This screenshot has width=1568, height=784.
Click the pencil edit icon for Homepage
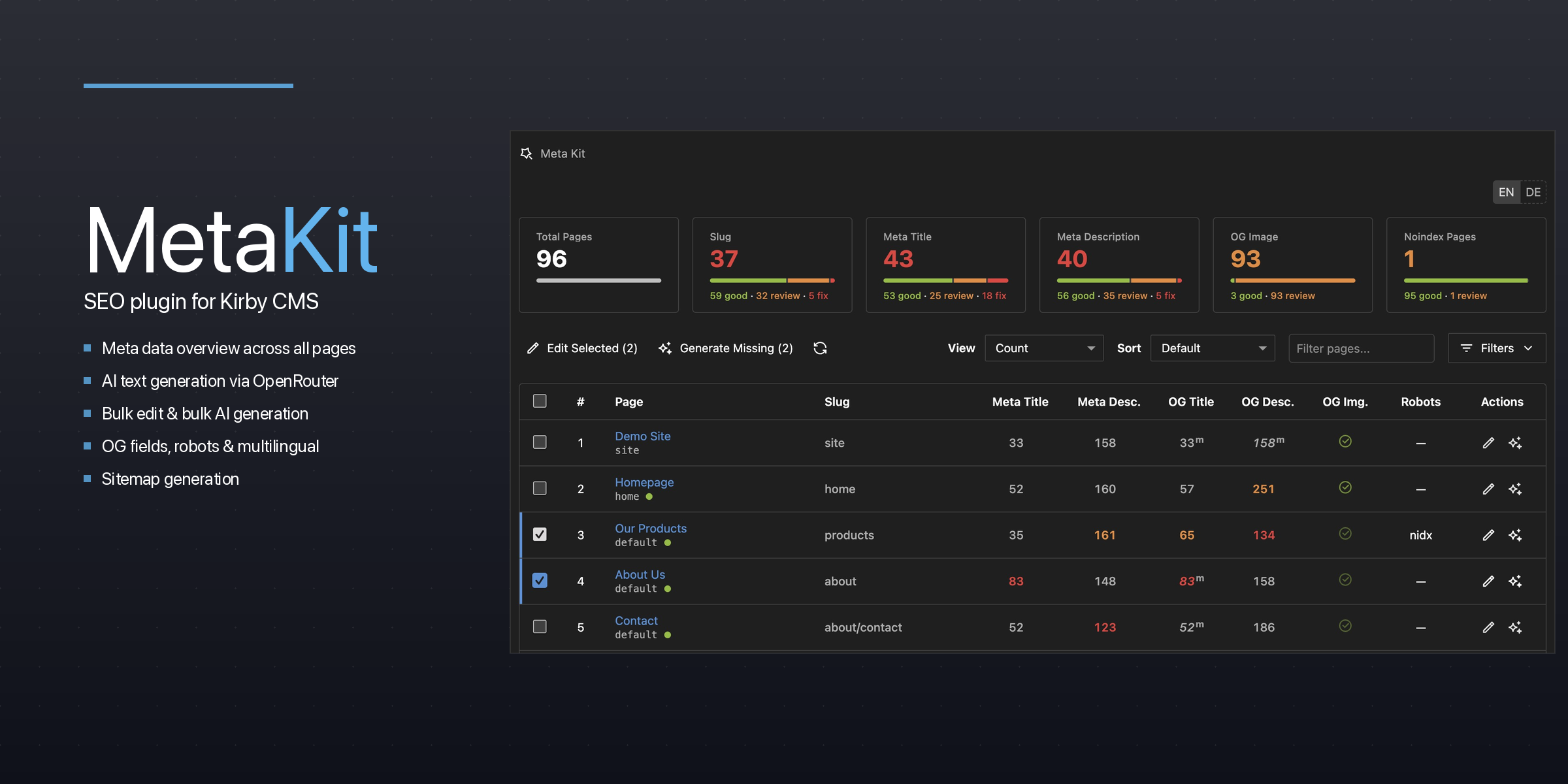1488,489
